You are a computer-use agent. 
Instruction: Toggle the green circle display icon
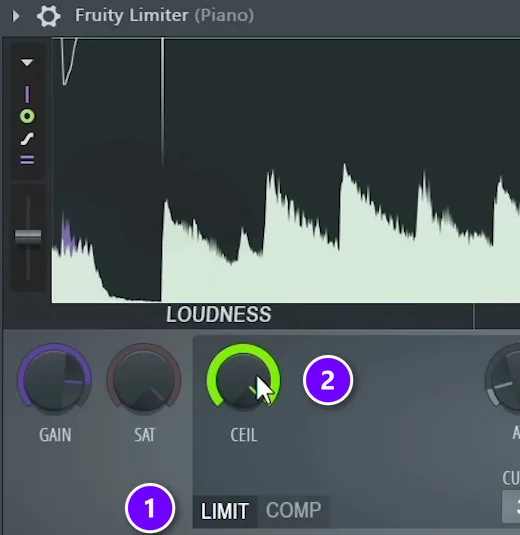pos(27,116)
